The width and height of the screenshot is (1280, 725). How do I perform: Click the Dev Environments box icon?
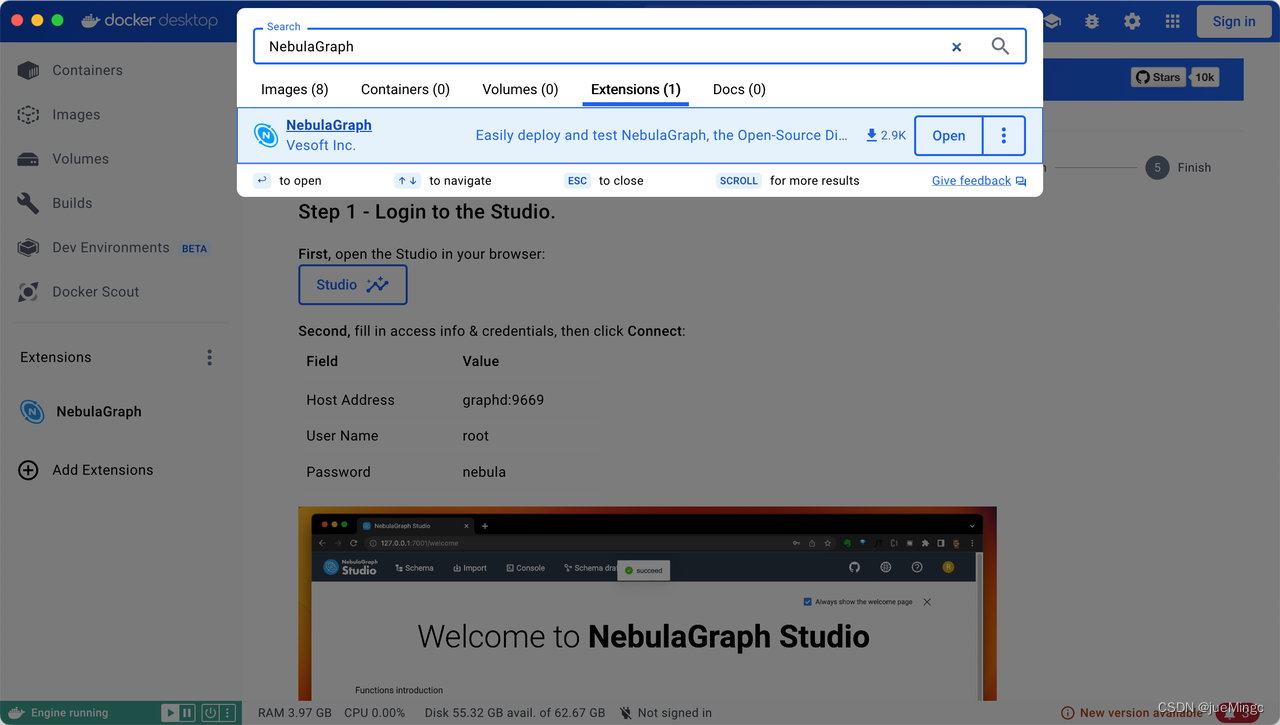pos(28,247)
